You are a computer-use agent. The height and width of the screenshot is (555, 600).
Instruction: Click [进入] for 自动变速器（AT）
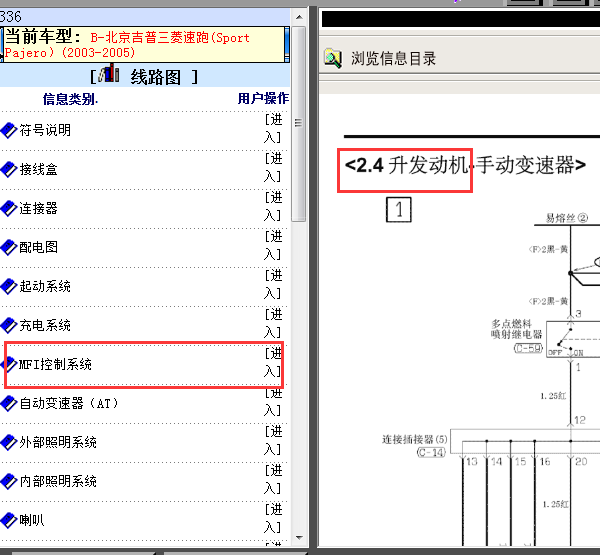pyautogui.click(x=274, y=402)
